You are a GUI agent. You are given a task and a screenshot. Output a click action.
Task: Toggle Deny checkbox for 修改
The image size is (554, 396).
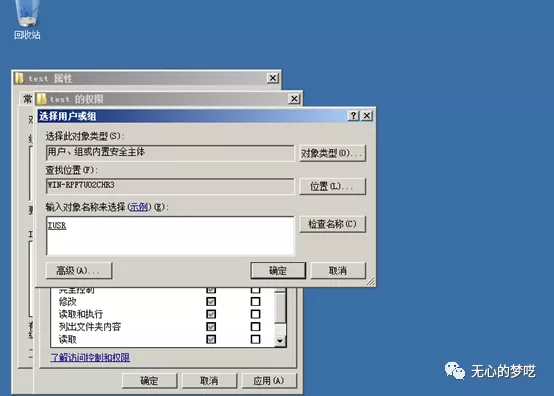pyautogui.click(x=255, y=302)
